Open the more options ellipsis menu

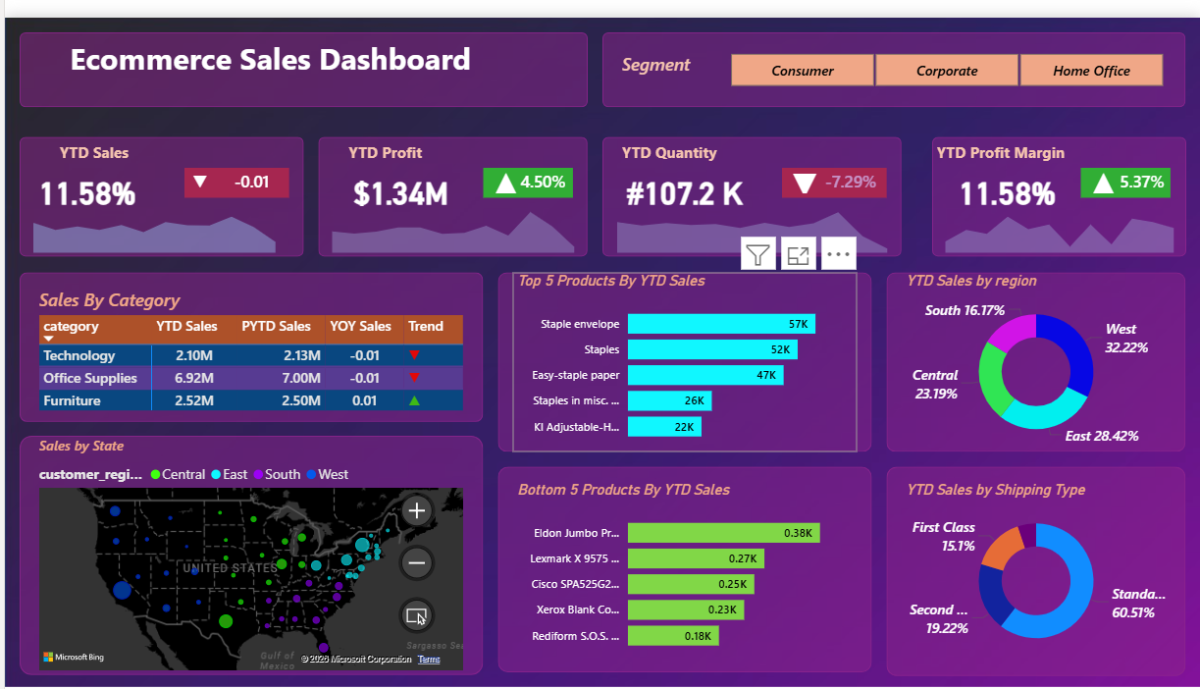click(x=838, y=254)
